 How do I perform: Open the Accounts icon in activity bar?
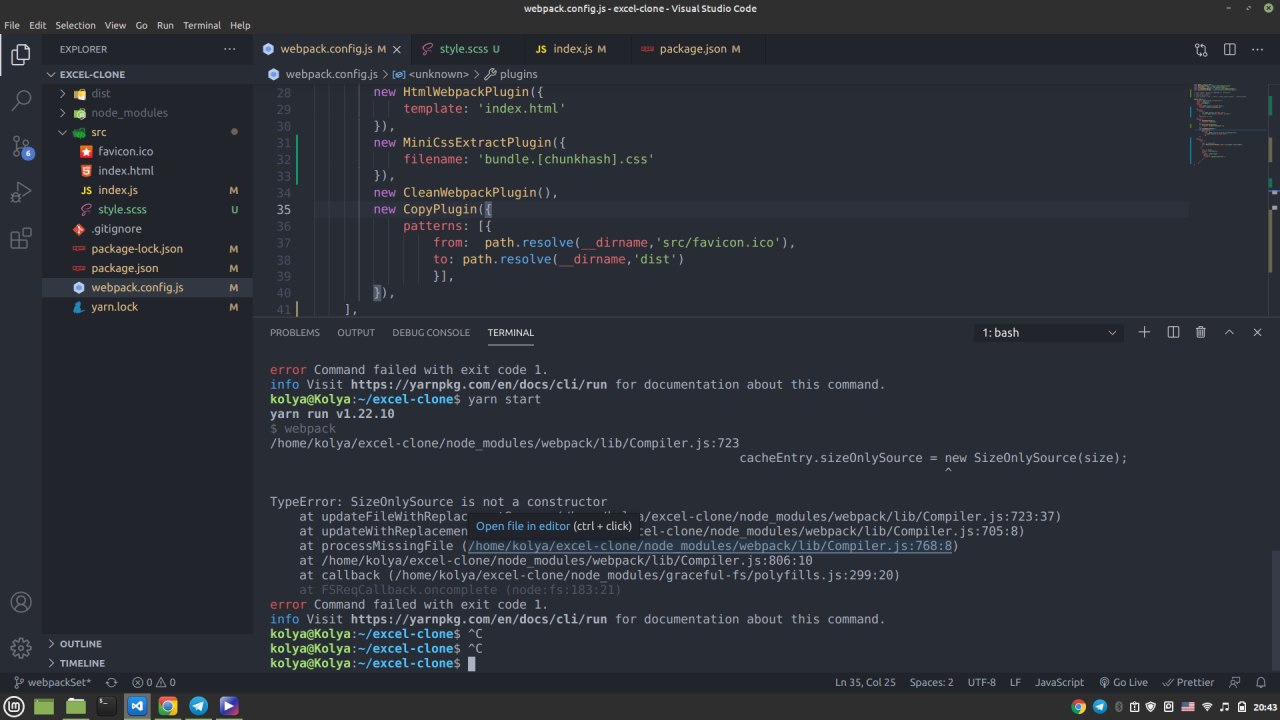click(x=21, y=603)
